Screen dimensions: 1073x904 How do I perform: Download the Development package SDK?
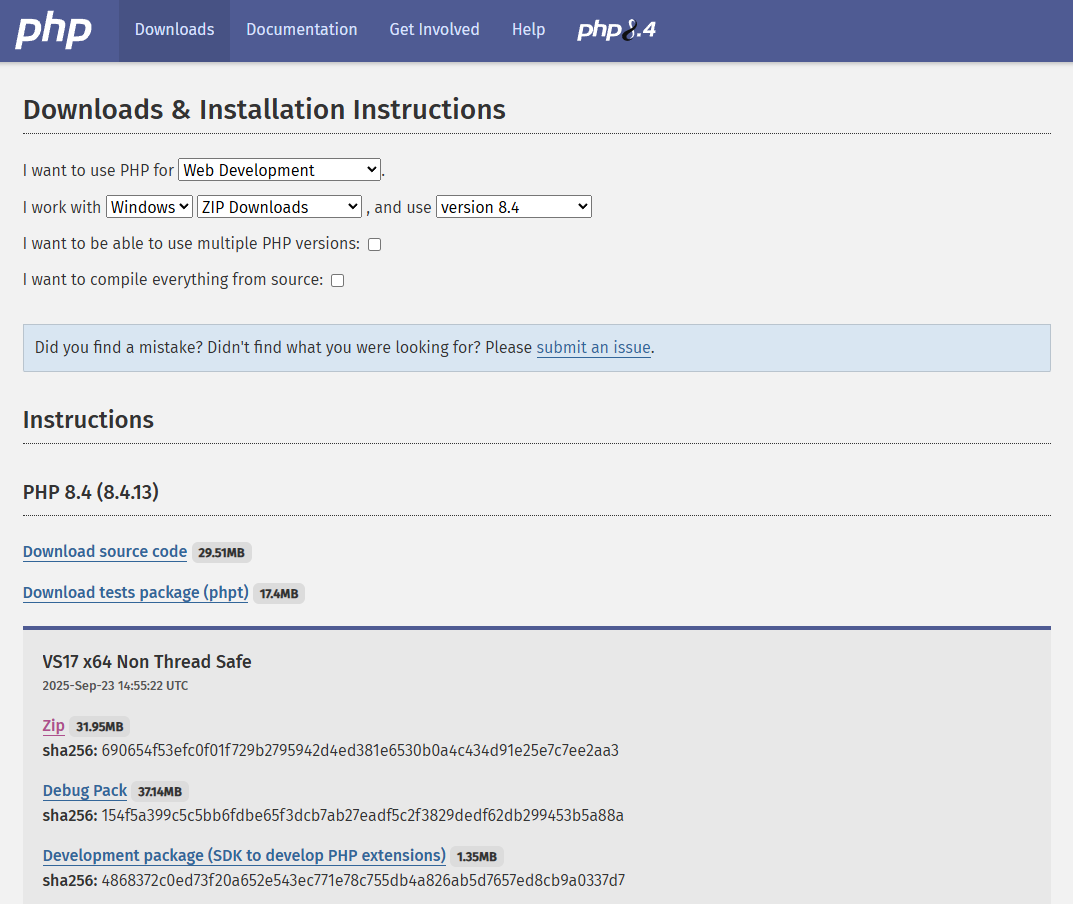click(x=244, y=856)
